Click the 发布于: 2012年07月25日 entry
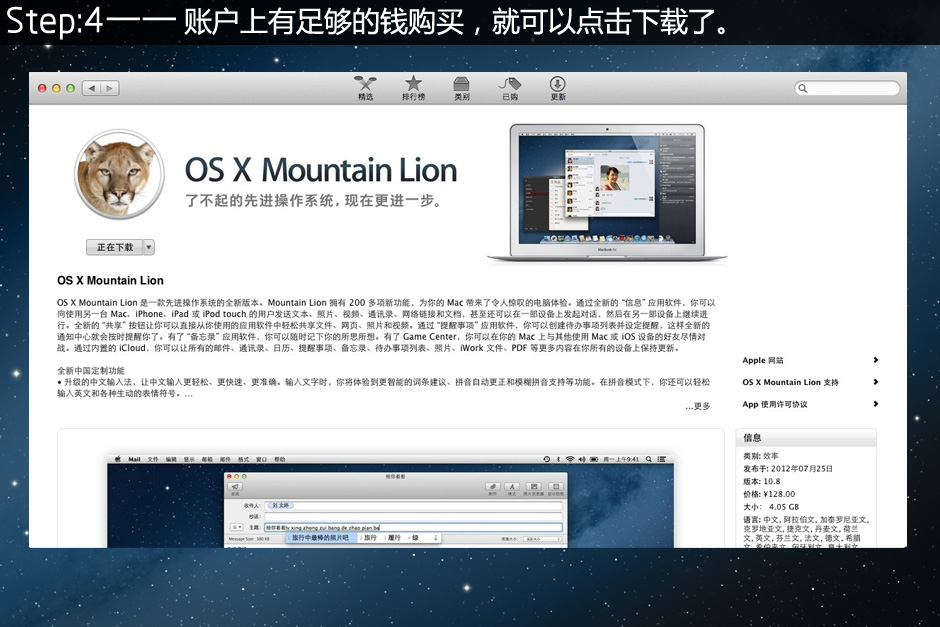The width and height of the screenshot is (940, 627). click(x=788, y=469)
